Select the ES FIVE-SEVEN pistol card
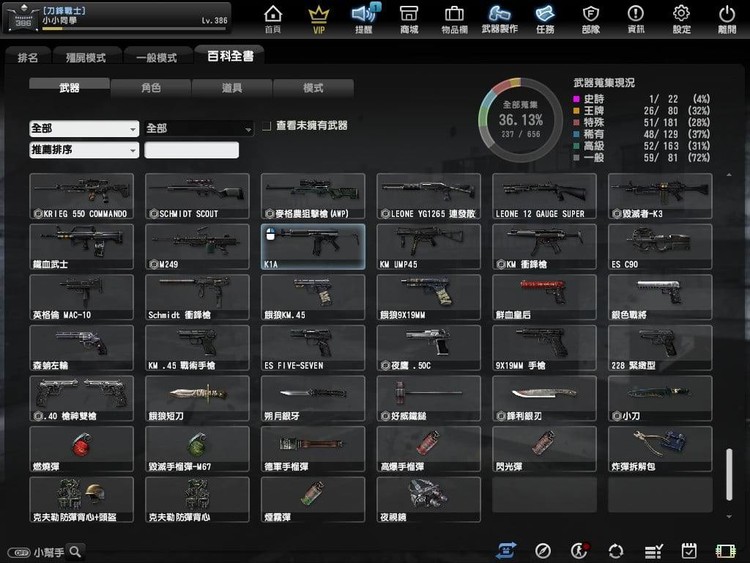Image resolution: width=750 pixels, height=563 pixels. [313, 348]
